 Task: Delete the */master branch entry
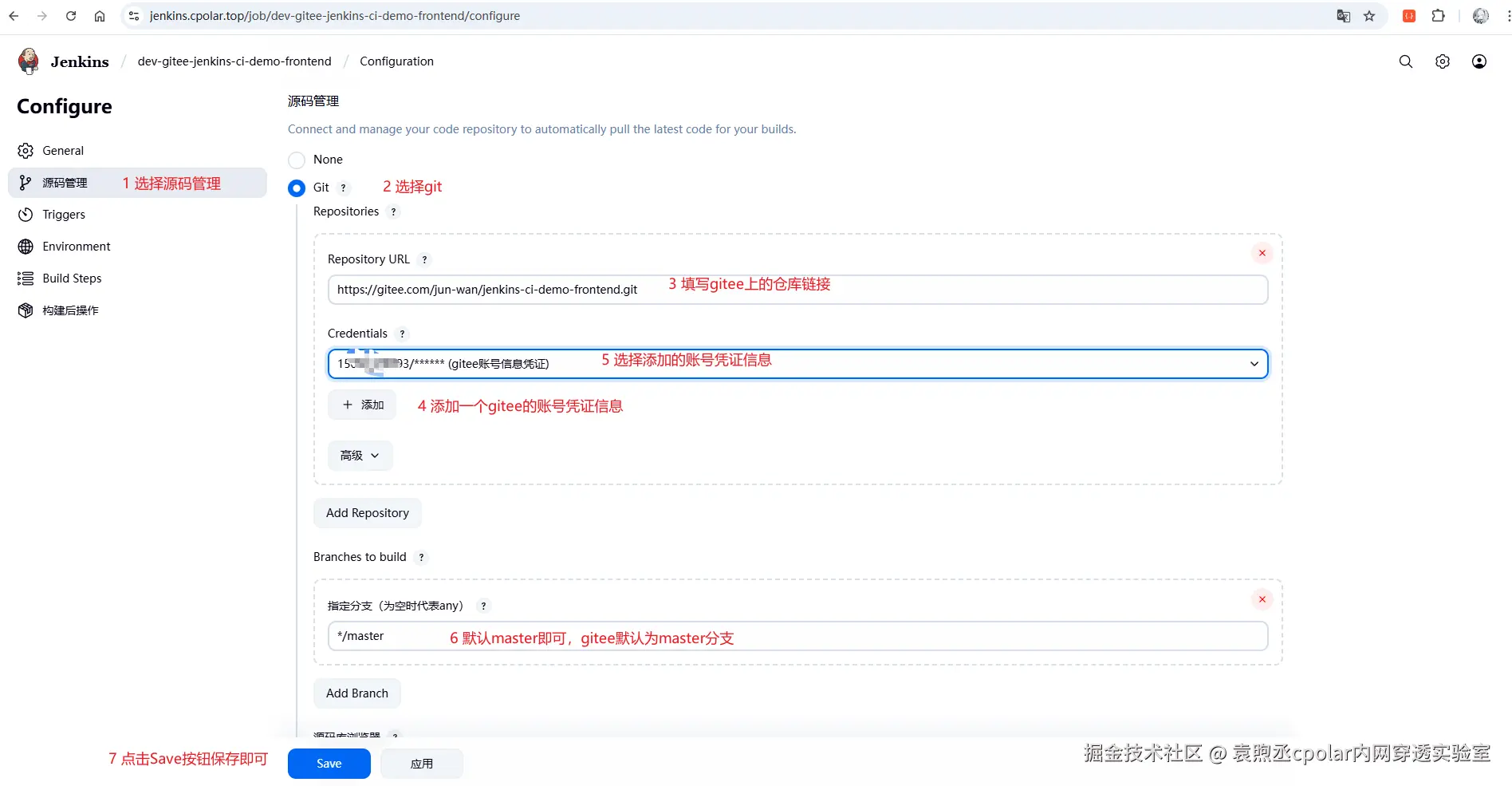click(x=1262, y=599)
